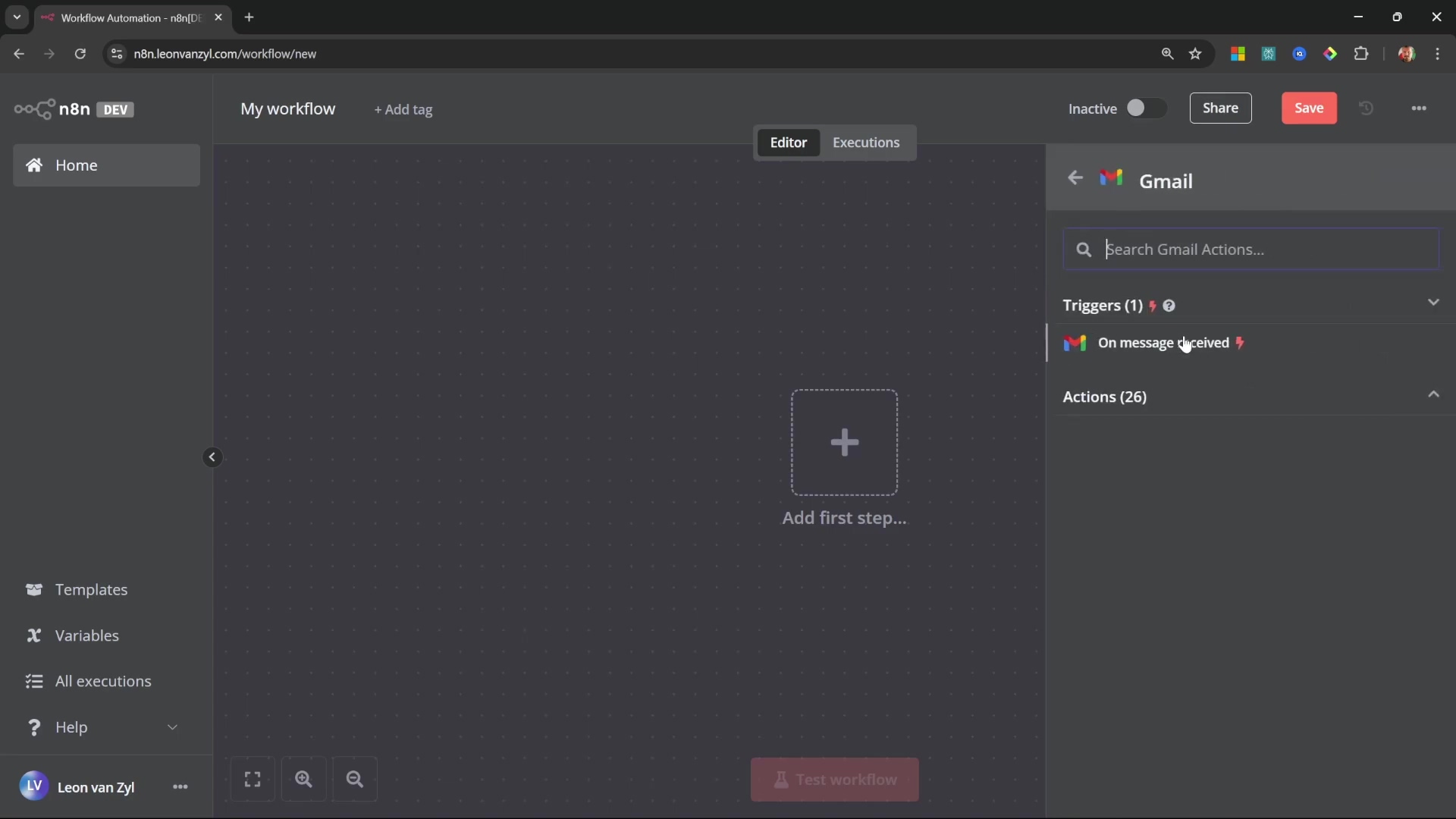Open the workflow options three-dot menu
This screenshot has height=819, width=1456.
1419,108
